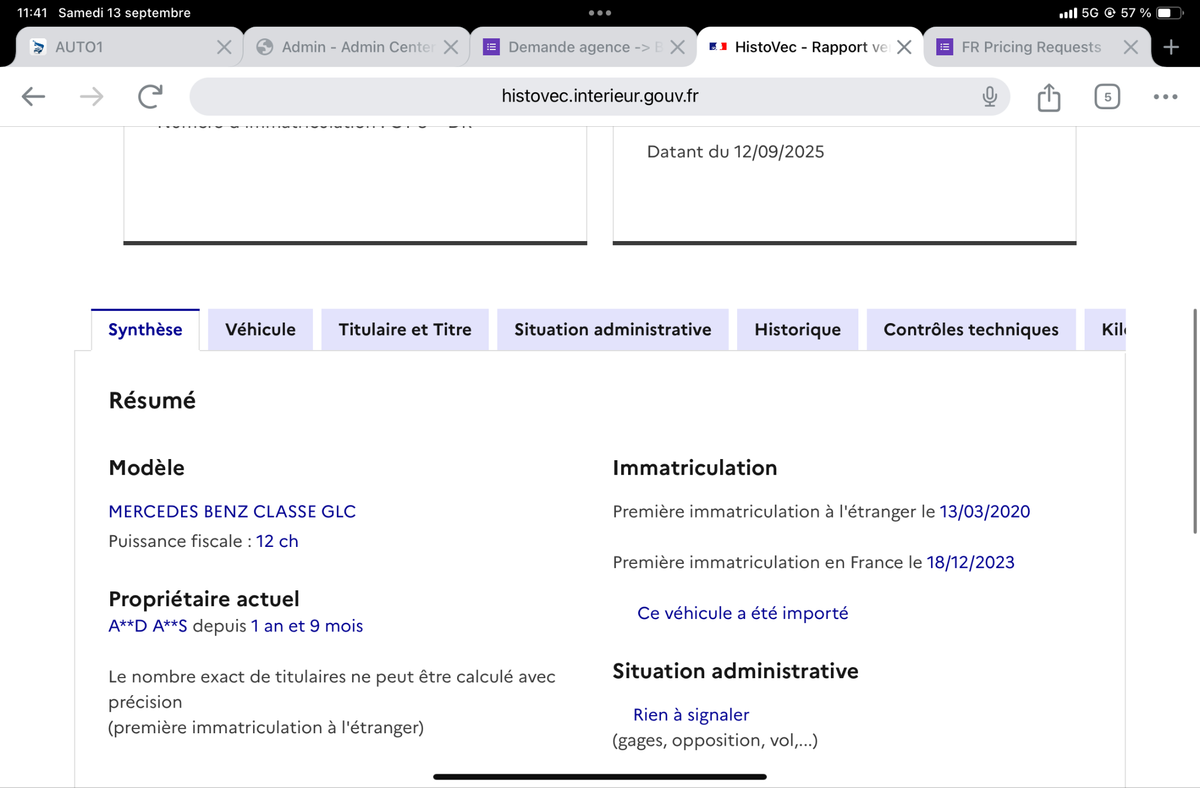
Task: Click the 12 ch fiscal power value
Action: point(277,541)
